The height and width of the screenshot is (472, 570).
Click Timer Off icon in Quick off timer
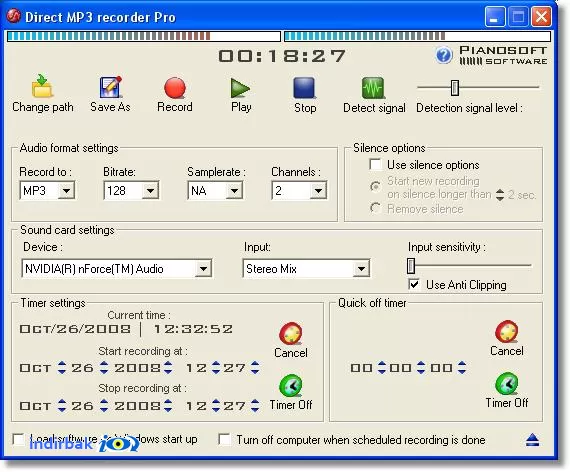pos(506,384)
